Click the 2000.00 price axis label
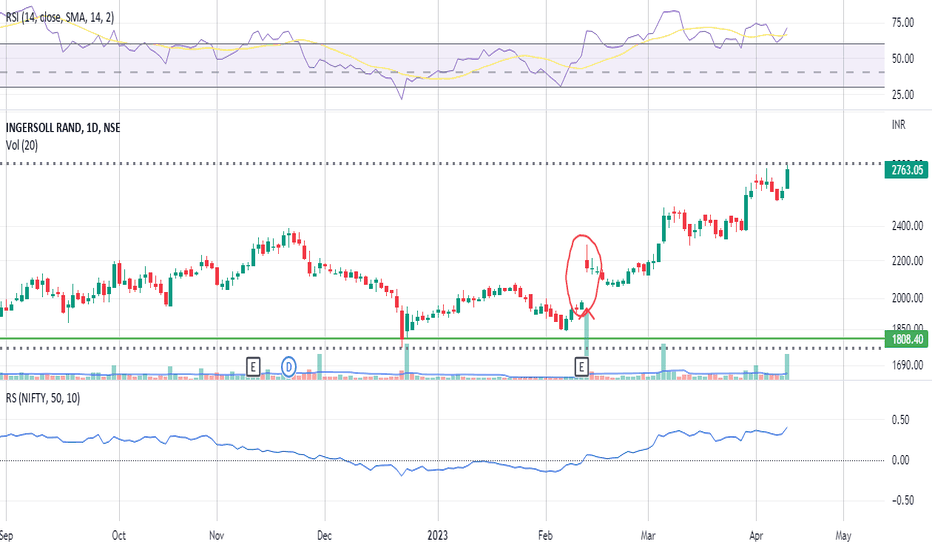 (907, 298)
